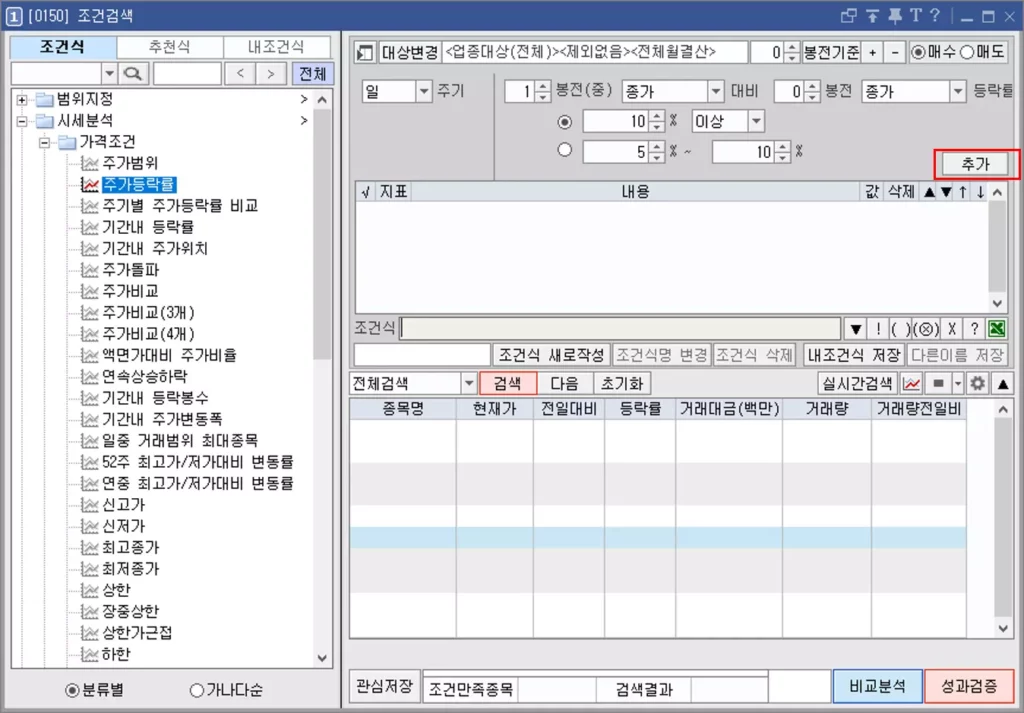Click the results table vertical scrollbar
Screen dimensions: 1024x713
tap(1003, 518)
